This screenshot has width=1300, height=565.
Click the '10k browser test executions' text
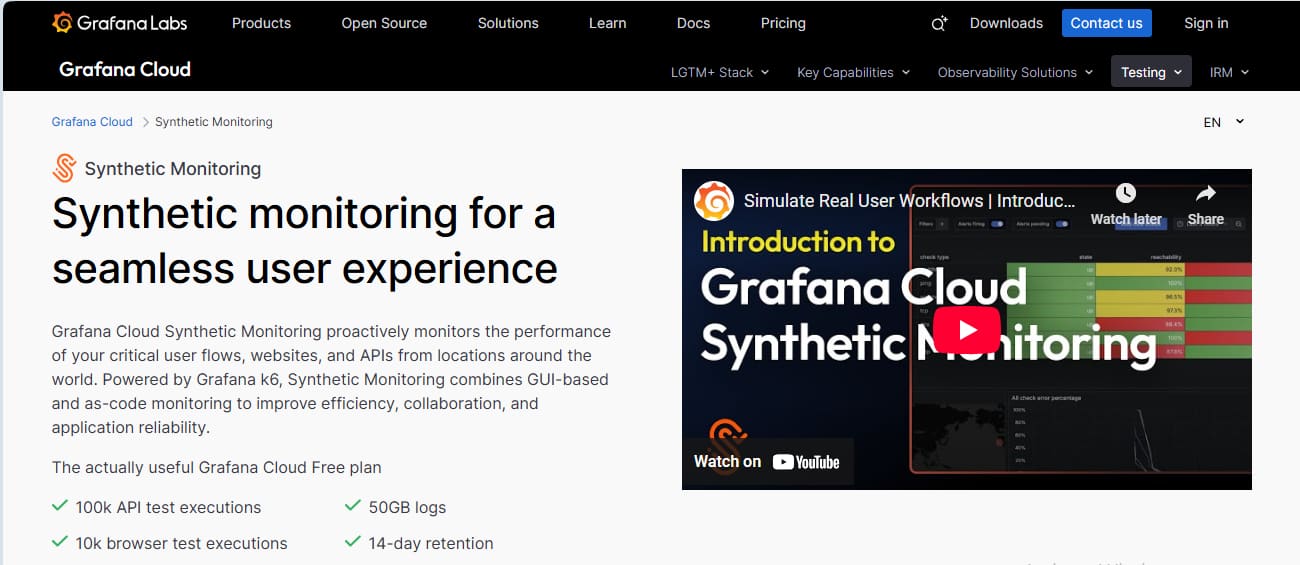click(181, 543)
